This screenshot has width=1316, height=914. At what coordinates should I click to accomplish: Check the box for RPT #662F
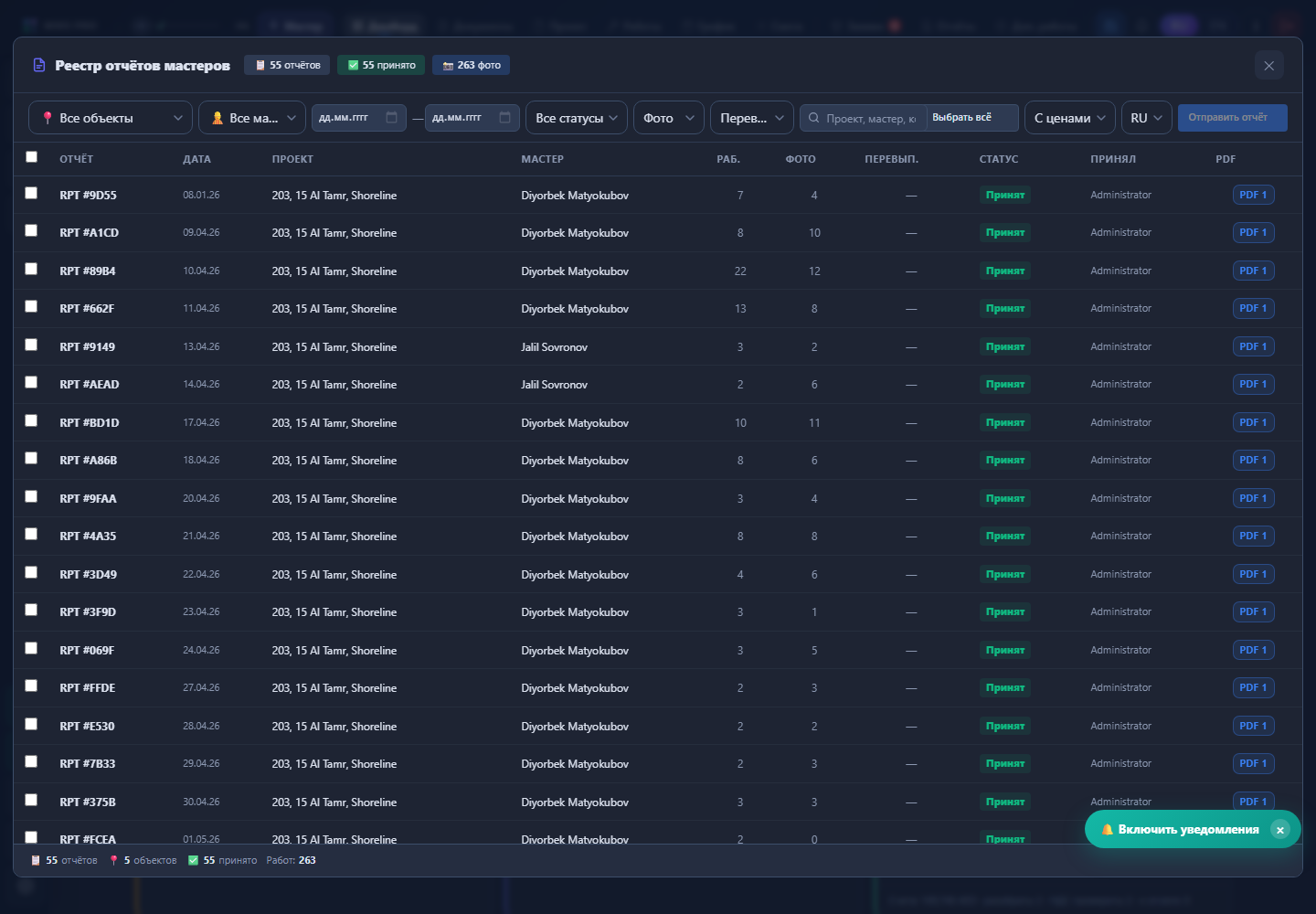(x=31, y=306)
